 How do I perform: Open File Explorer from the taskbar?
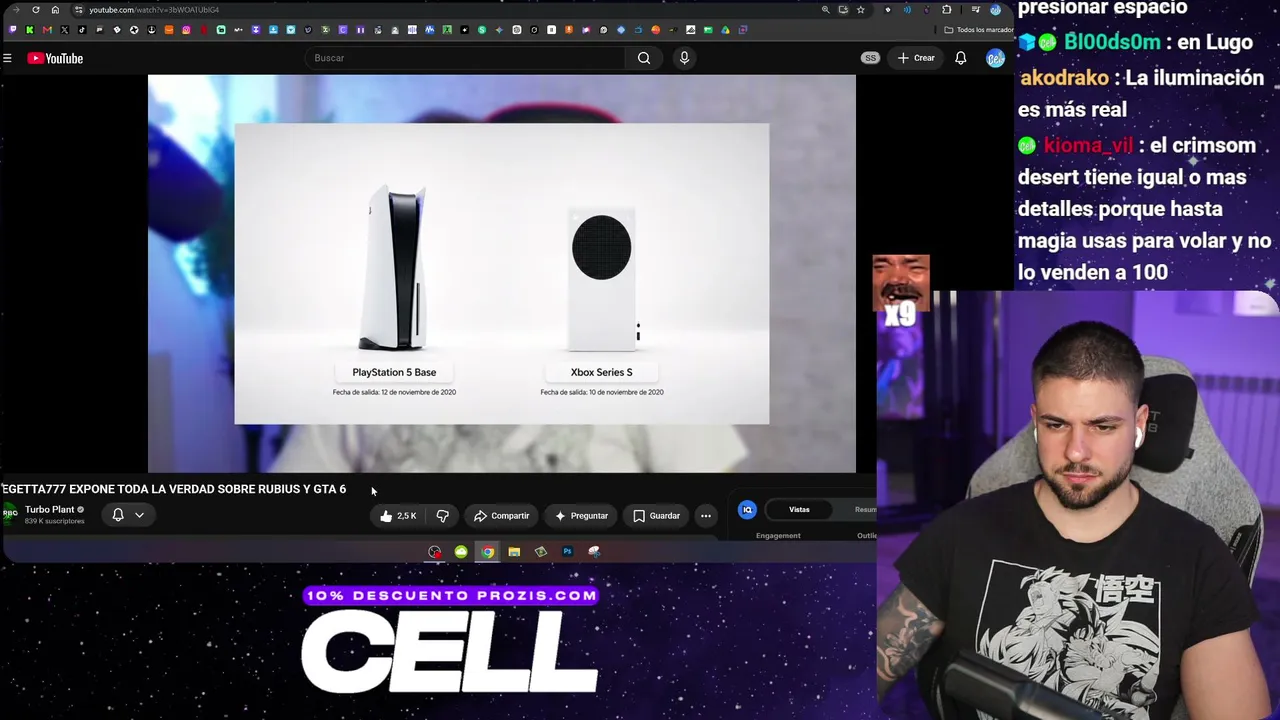(x=514, y=552)
